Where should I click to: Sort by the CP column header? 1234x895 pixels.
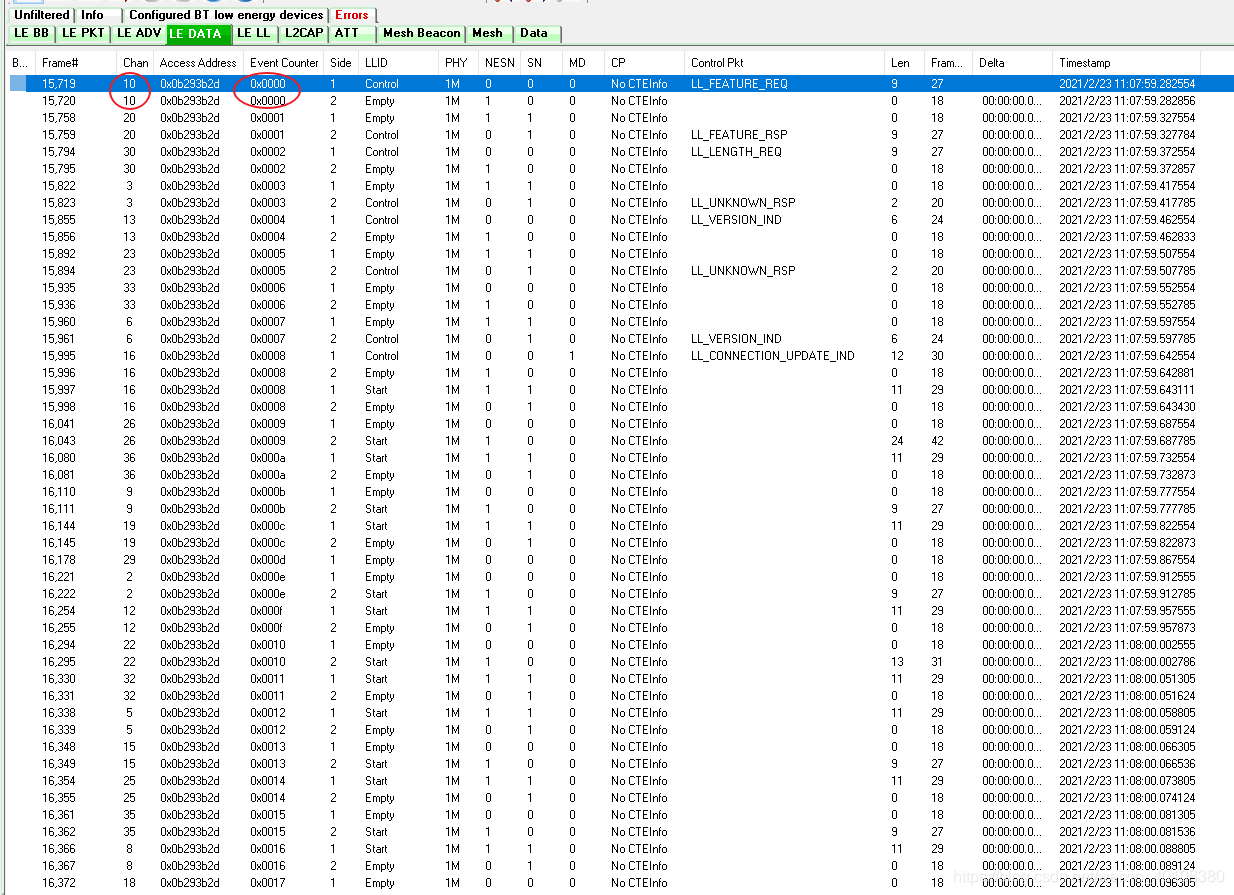645,63
